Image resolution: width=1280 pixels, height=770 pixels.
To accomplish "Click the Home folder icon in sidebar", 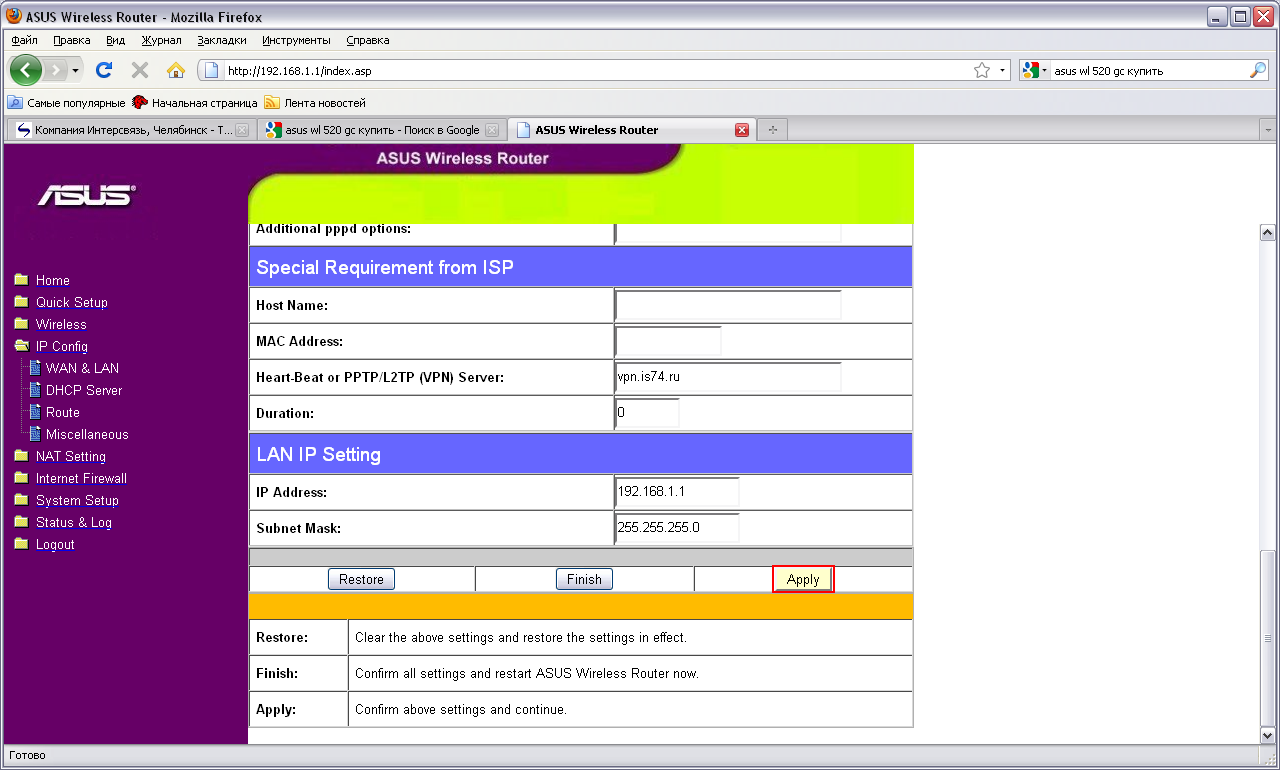I will tap(21, 280).
